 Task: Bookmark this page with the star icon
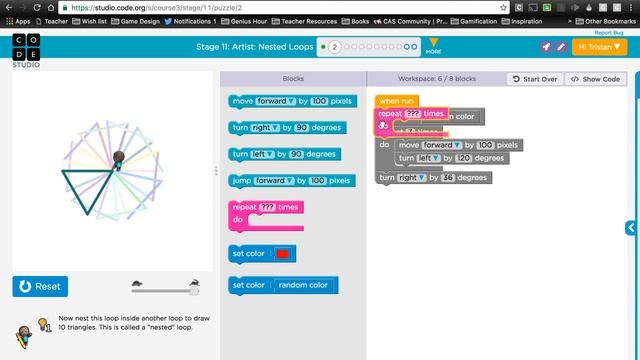[503, 7]
